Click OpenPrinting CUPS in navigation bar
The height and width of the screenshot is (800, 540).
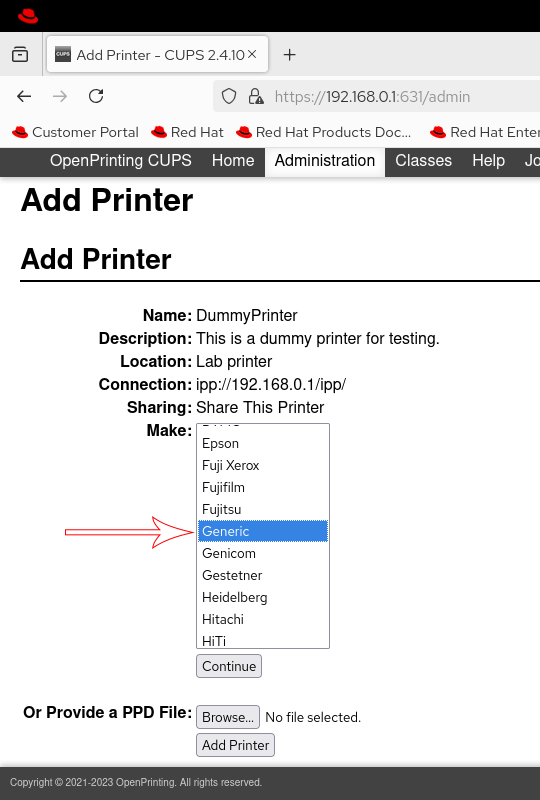[x=120, y=161]
